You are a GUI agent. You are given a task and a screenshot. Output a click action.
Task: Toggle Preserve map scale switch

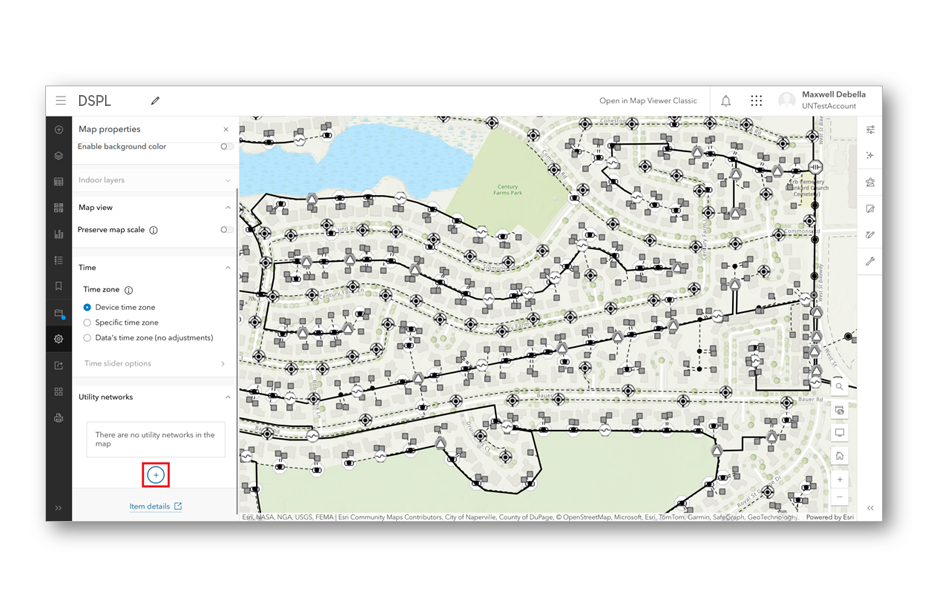pyautogui.click(x=227, y=230)
